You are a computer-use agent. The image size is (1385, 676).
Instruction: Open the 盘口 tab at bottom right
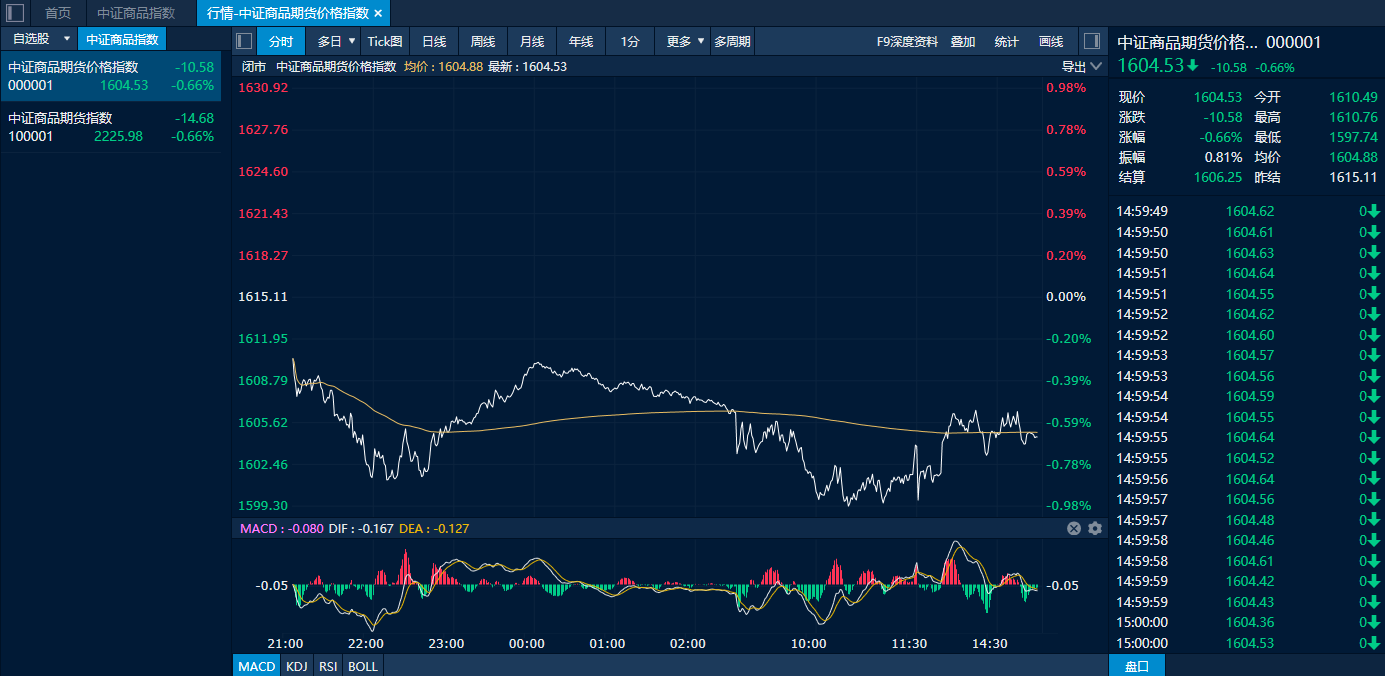click(x=1137, y=666)
